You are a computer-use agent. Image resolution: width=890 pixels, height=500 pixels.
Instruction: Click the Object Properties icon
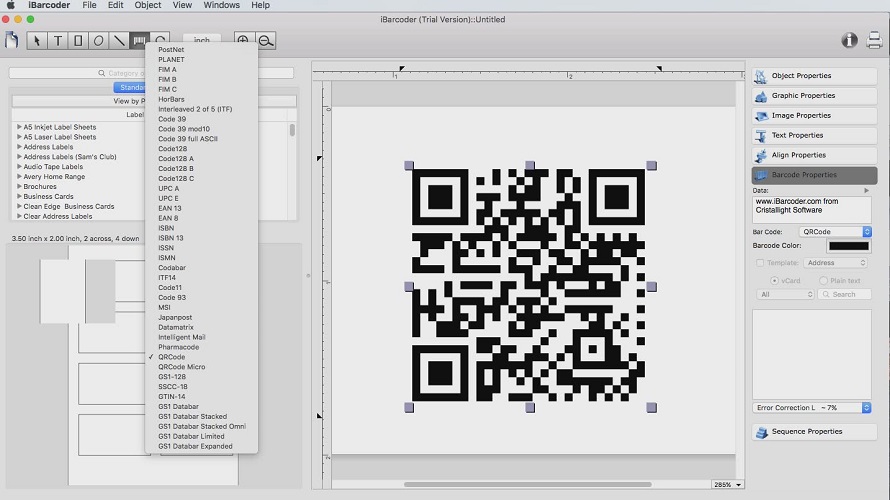(761, 76)
